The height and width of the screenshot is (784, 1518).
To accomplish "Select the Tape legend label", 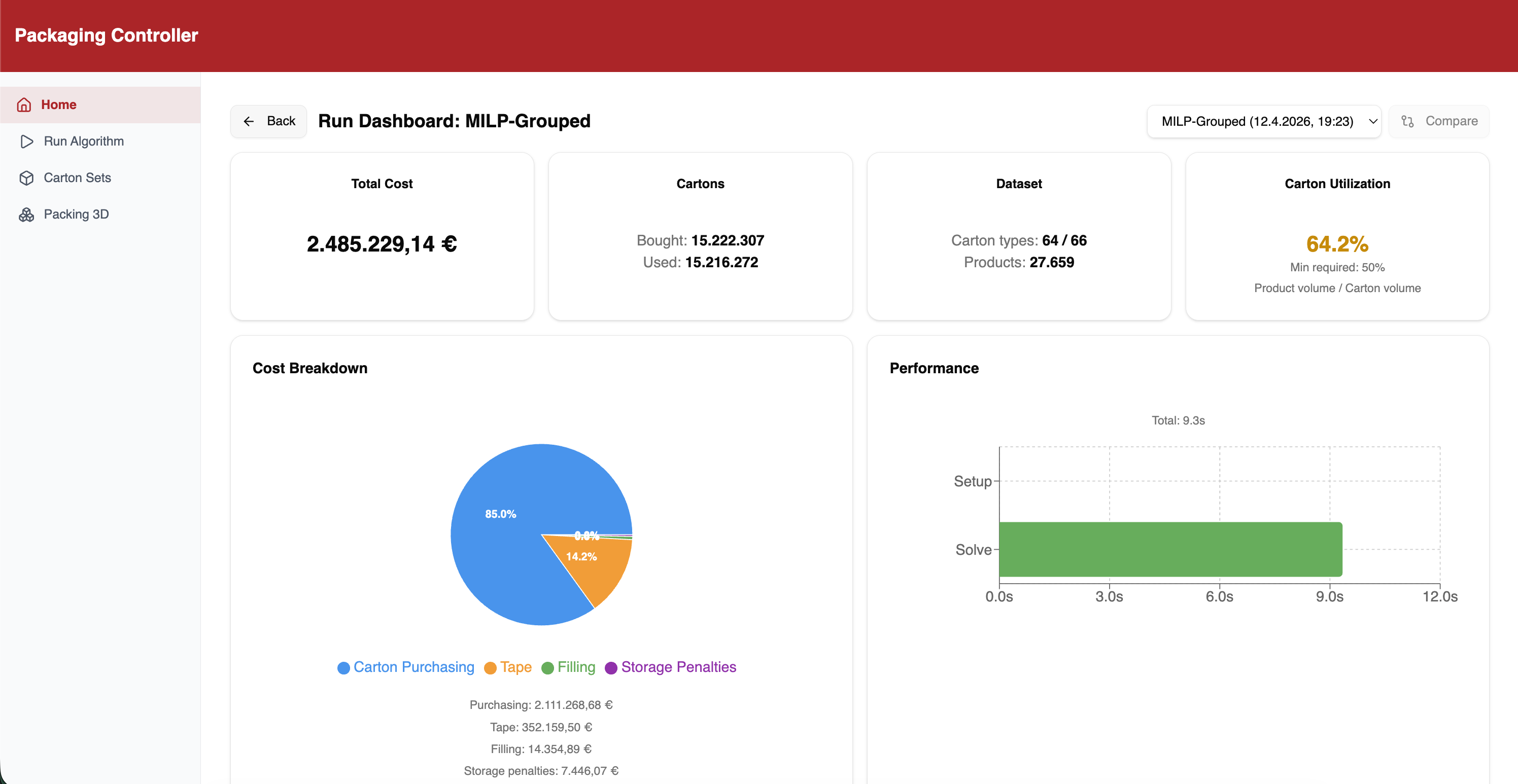I will [515, 667].
